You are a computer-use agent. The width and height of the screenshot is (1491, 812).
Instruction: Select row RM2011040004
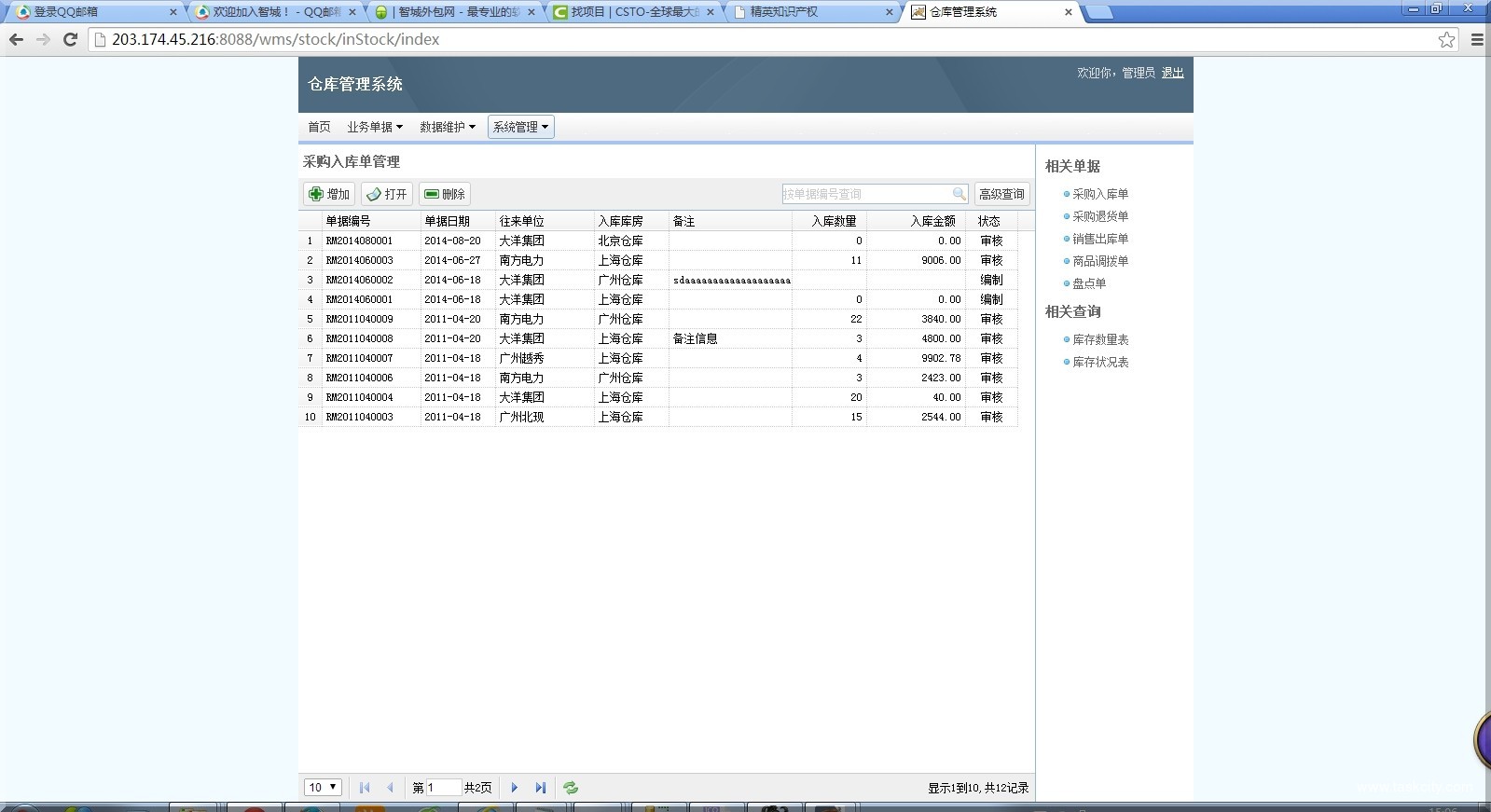coord(658,397)
